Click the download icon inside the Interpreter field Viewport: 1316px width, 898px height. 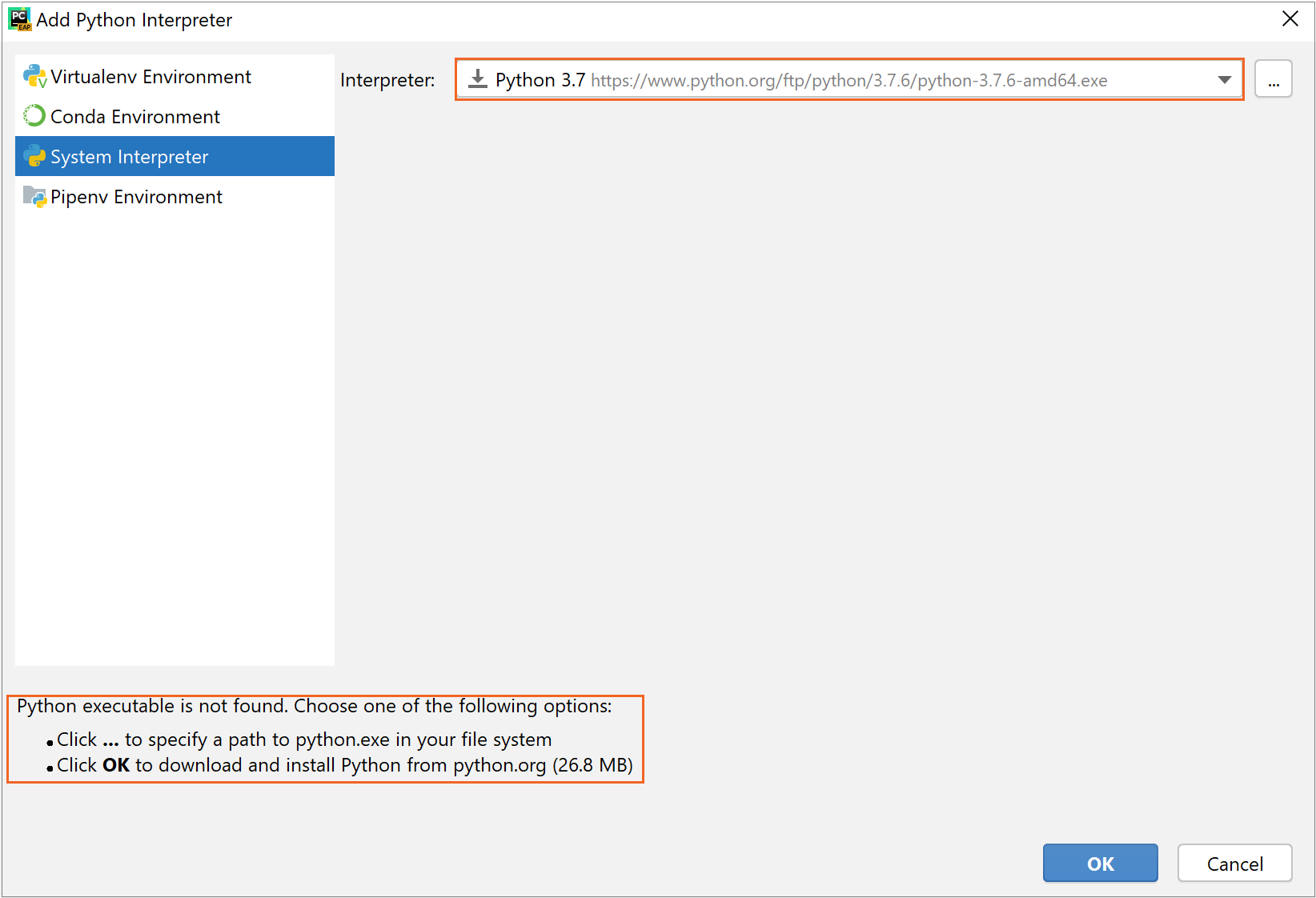click(x=478, y=78)
